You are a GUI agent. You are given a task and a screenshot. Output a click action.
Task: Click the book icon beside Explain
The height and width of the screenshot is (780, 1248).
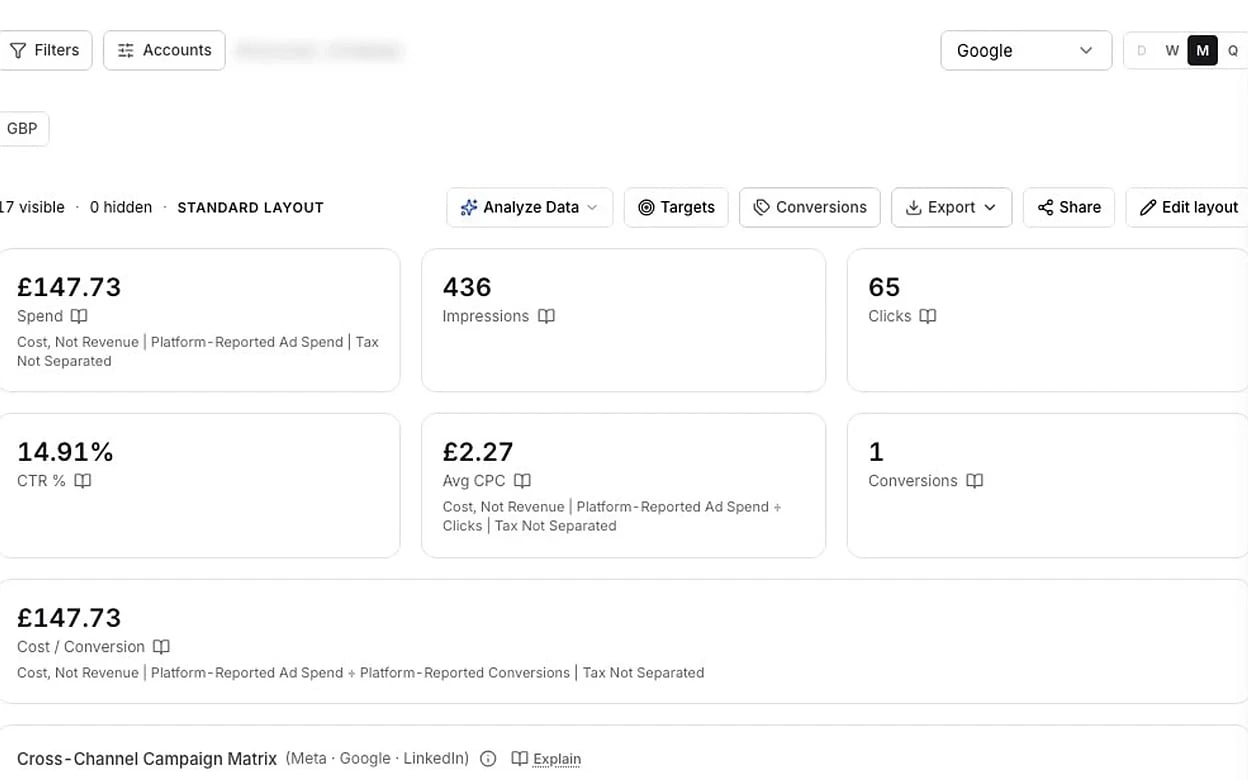519,758
